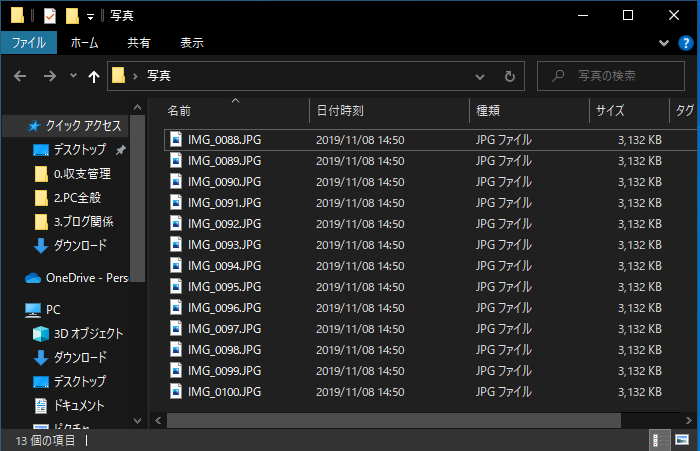
Task: Open recent locations dropdown arrow
Action: [x=73, y=76]
